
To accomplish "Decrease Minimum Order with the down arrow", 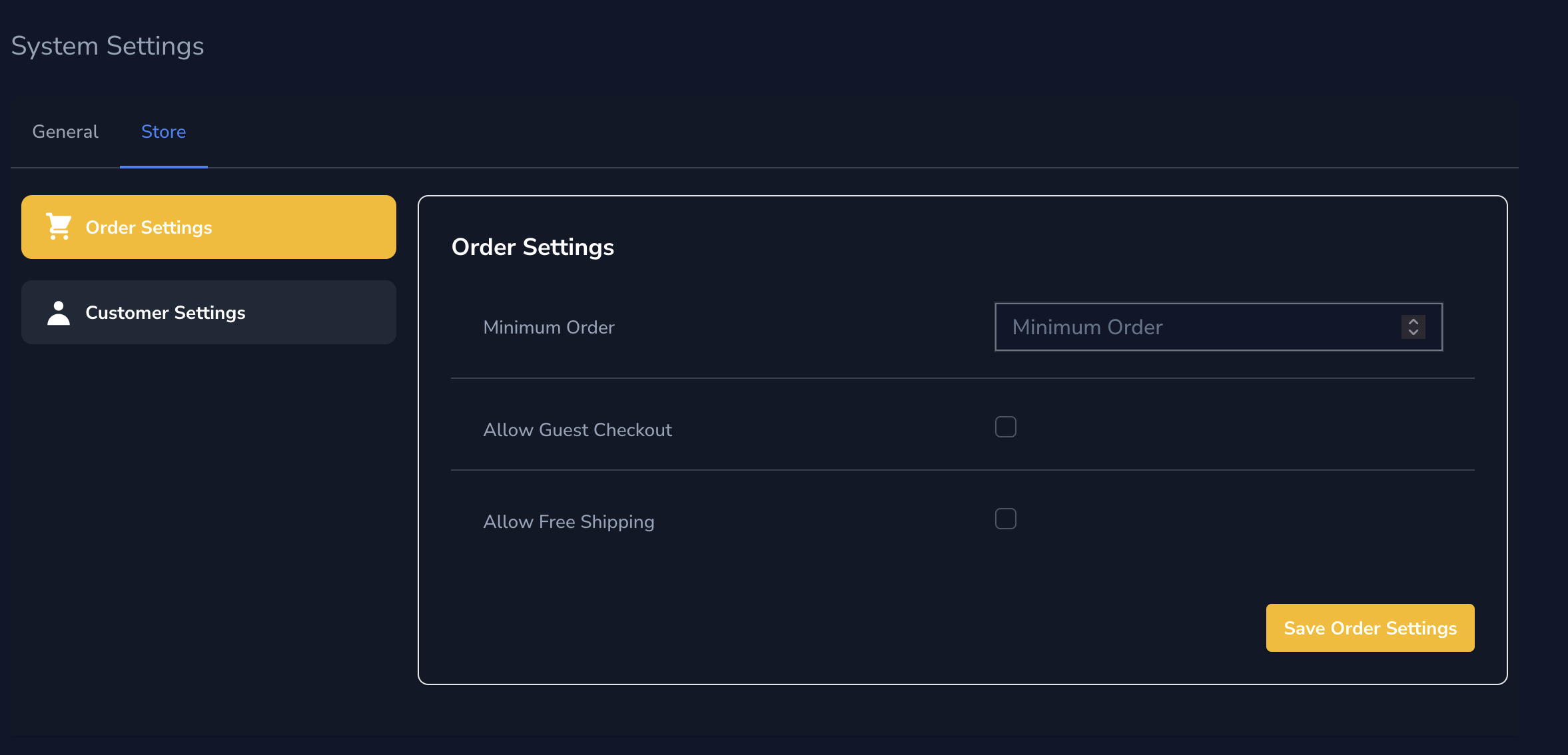I will (1413, 332).
